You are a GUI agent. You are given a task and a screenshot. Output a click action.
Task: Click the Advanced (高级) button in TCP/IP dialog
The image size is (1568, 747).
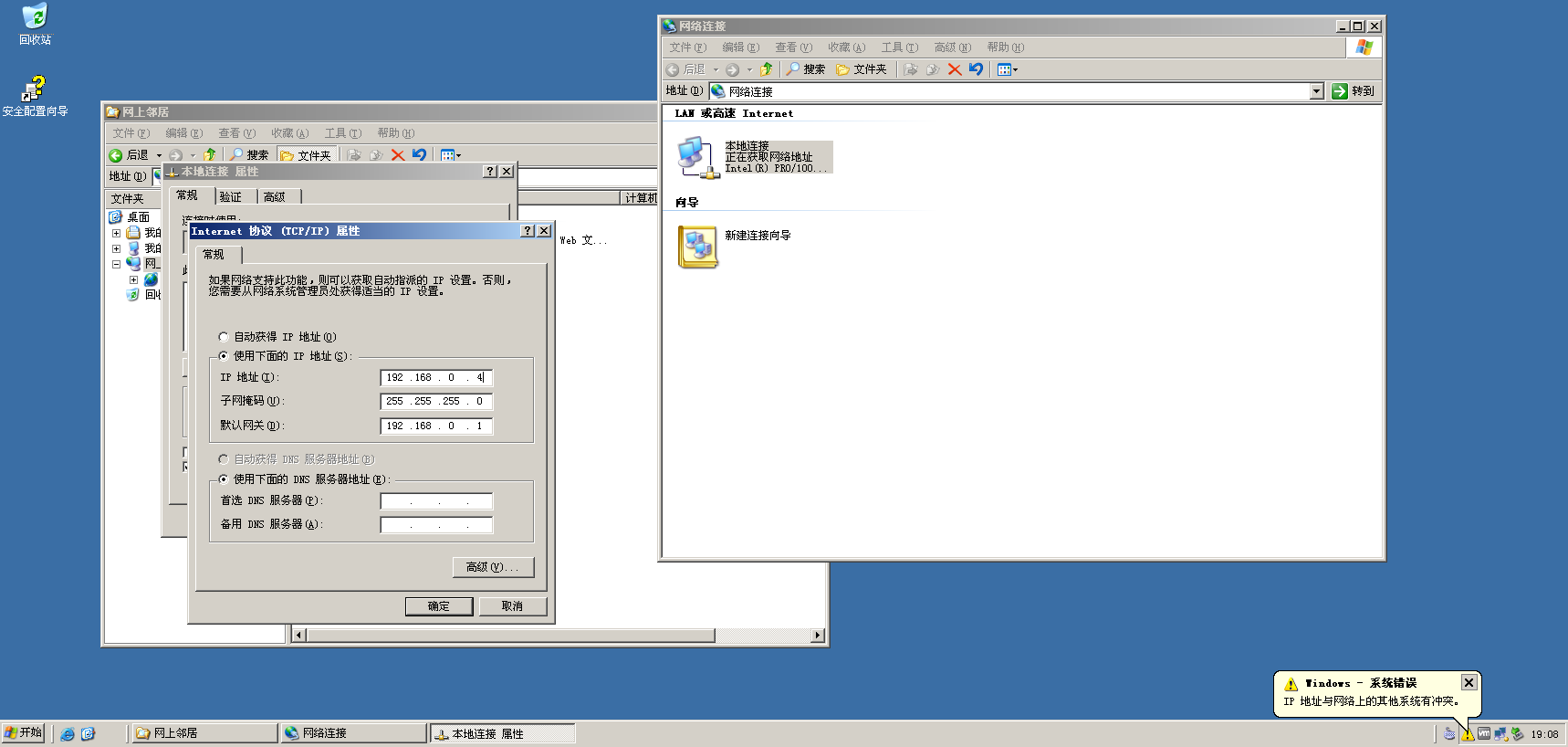point(493,567)
